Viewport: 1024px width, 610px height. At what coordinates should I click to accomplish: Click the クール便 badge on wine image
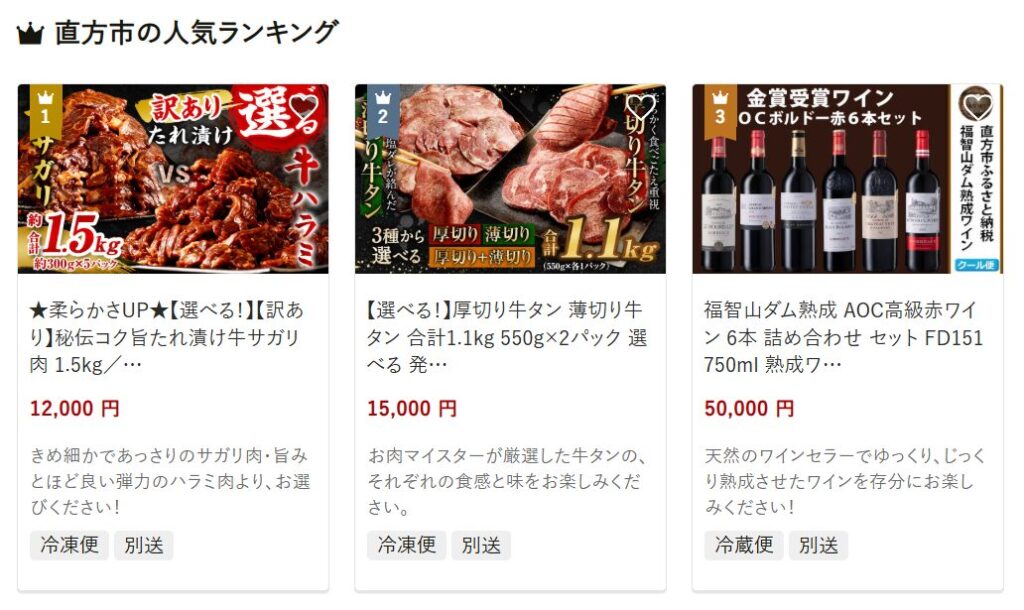(x=976, y=265)
